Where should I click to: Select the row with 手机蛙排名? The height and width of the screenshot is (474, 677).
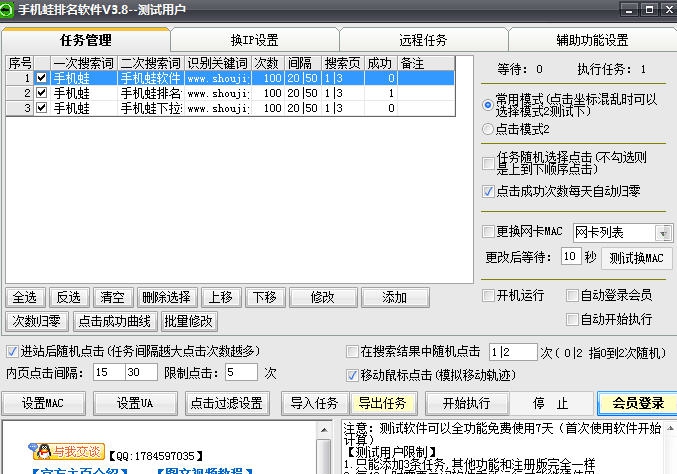click(231, 93)
